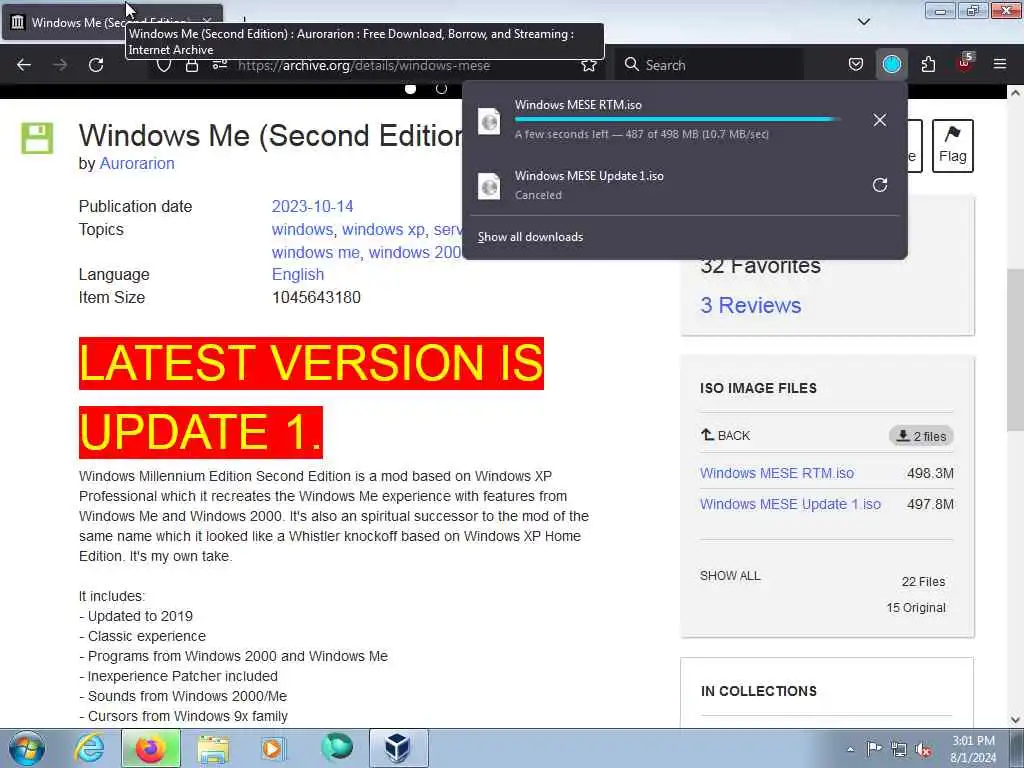This screenshot has width=1024, height=768.
Task: Click the green floppy software icon
Action: pos(37,138)
